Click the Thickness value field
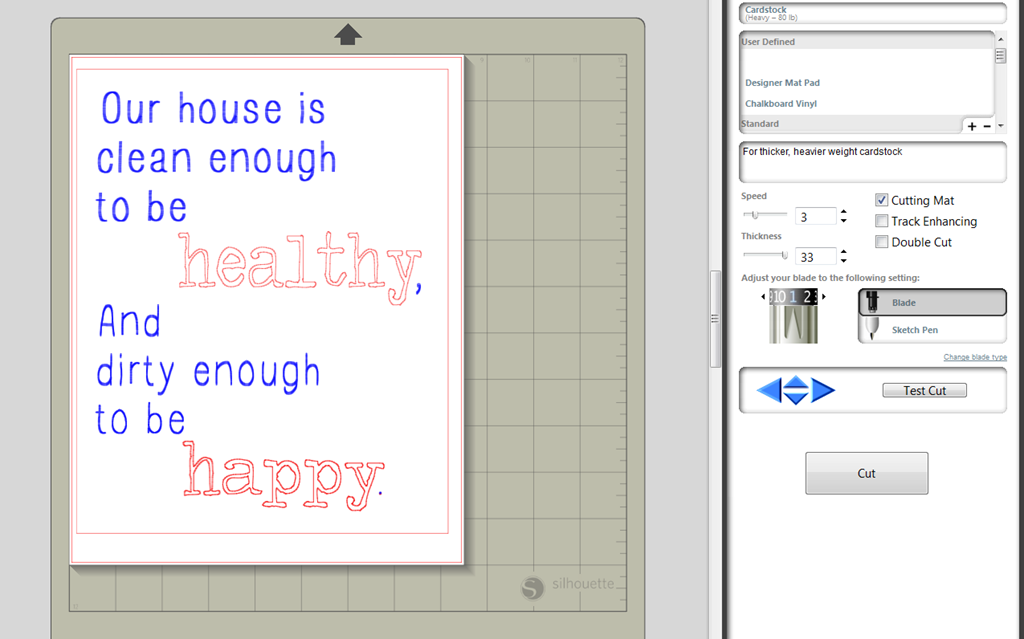The height and width of the screenshot is (639, 1024). (x=816, y=257)
